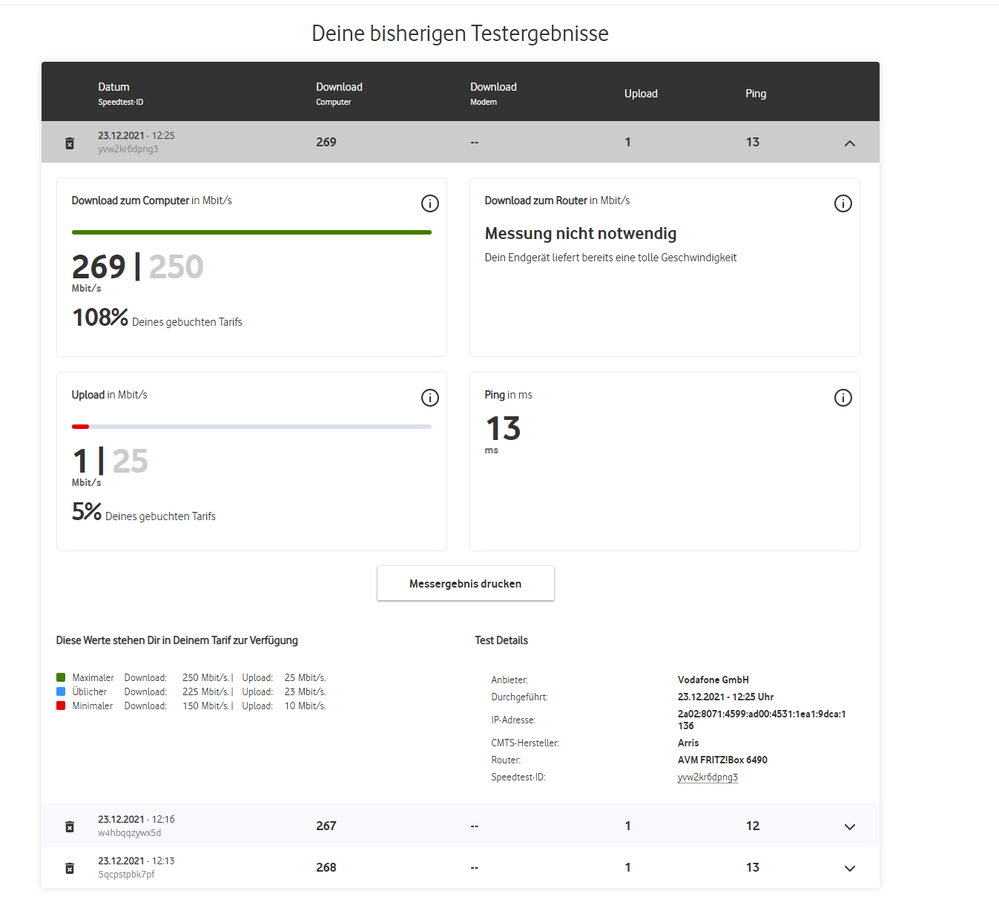Delete the 12:16 speedtest result
The image size is (999, 903).
69,827
